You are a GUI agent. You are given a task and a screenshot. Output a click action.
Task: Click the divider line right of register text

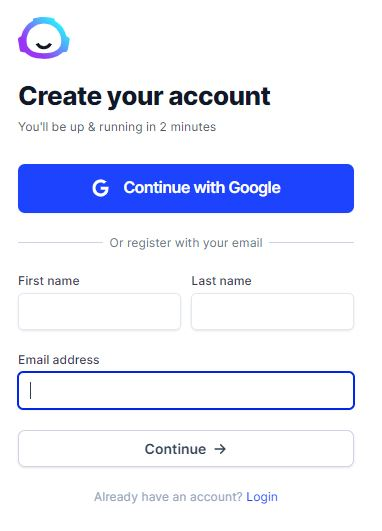click(x=312, y=242)
